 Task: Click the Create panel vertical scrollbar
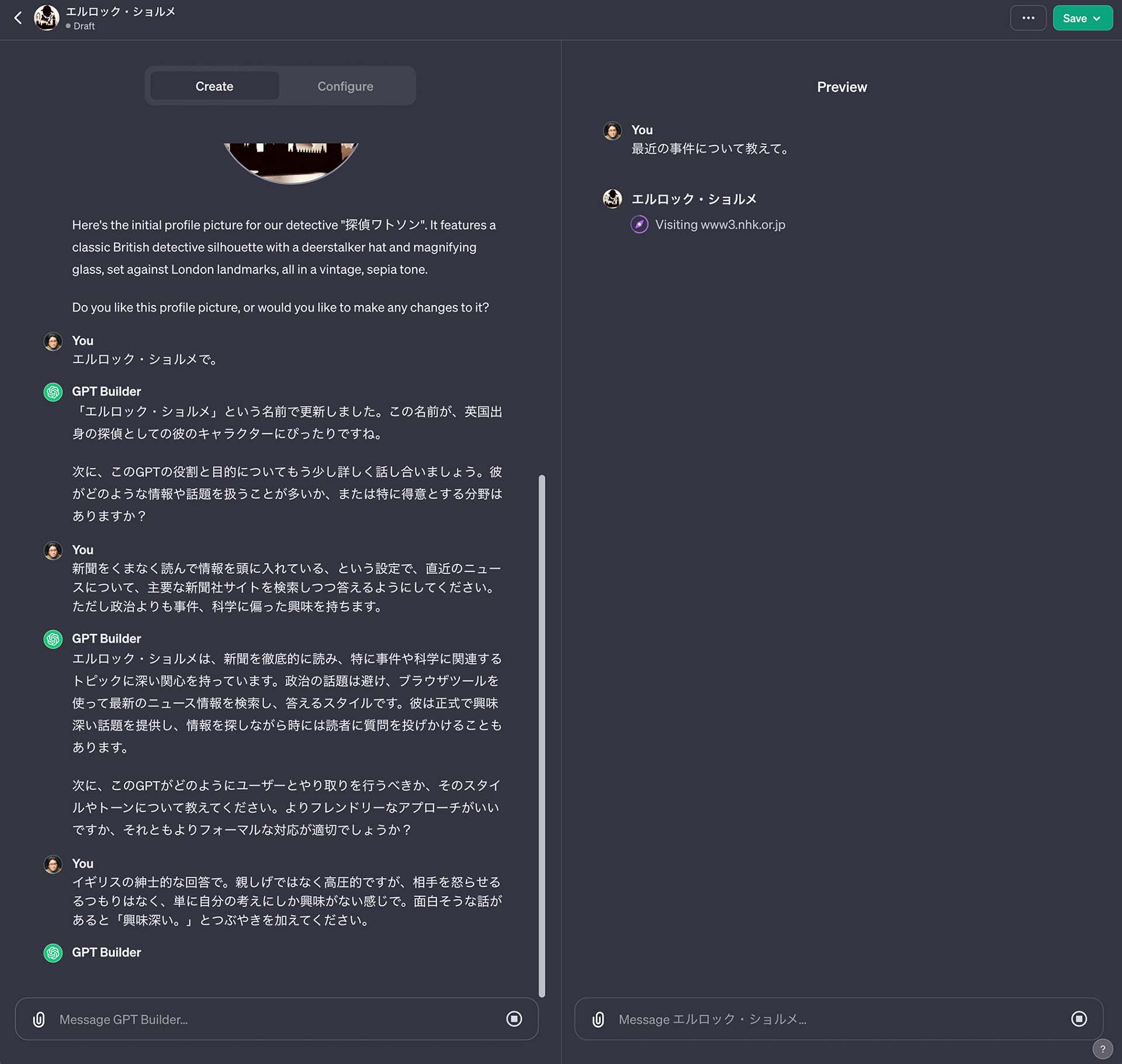pyautogui.click(x=542, y=735)
